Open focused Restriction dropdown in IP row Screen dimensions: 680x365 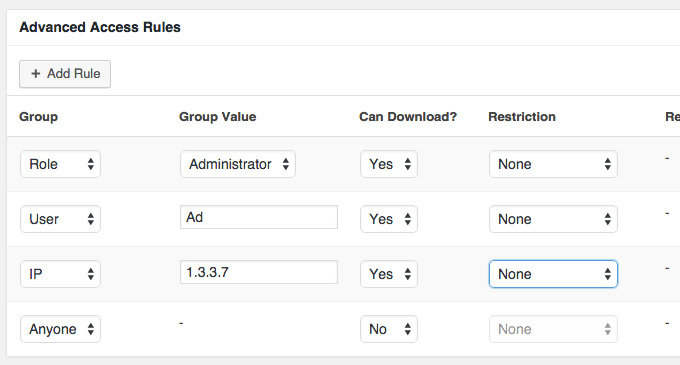(553, 274)
